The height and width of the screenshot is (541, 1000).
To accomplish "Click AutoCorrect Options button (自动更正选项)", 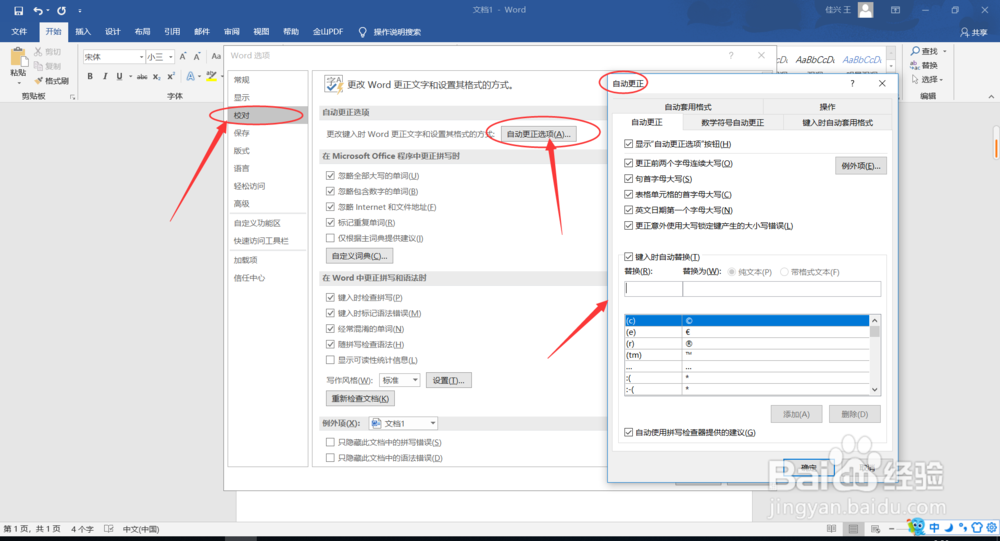I will click(x=538, y=134).
